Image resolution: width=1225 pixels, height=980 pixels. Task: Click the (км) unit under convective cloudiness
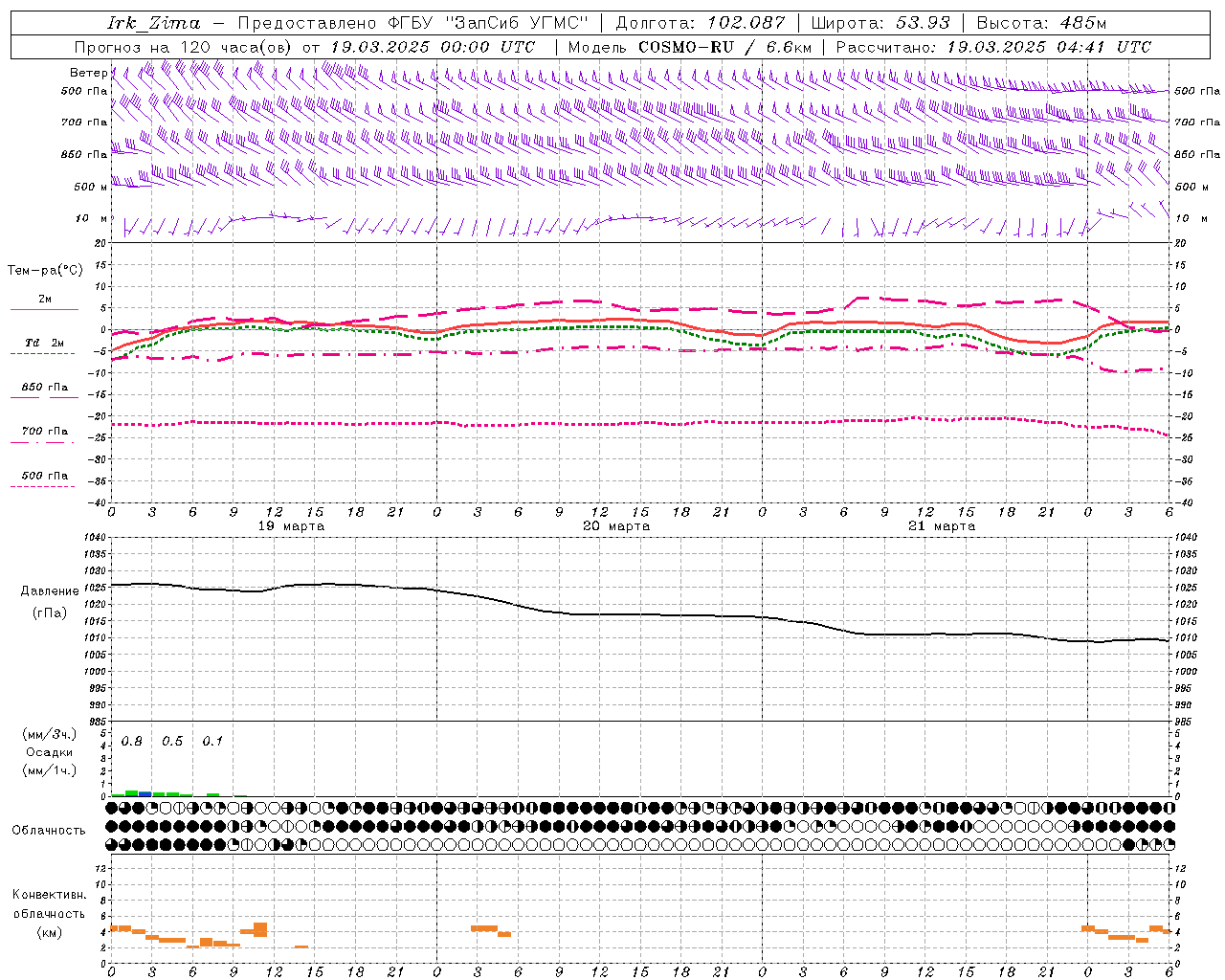(49, 933)
